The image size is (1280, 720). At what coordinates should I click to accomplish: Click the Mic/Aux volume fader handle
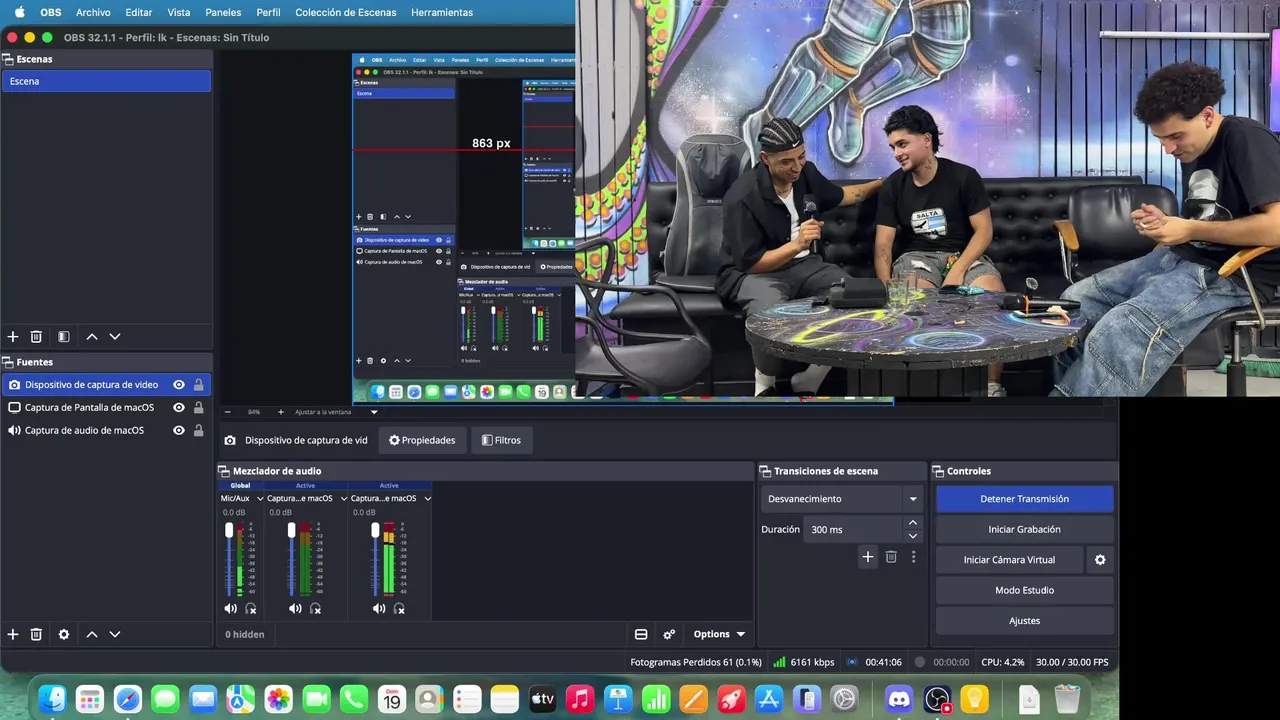(229, 530)
